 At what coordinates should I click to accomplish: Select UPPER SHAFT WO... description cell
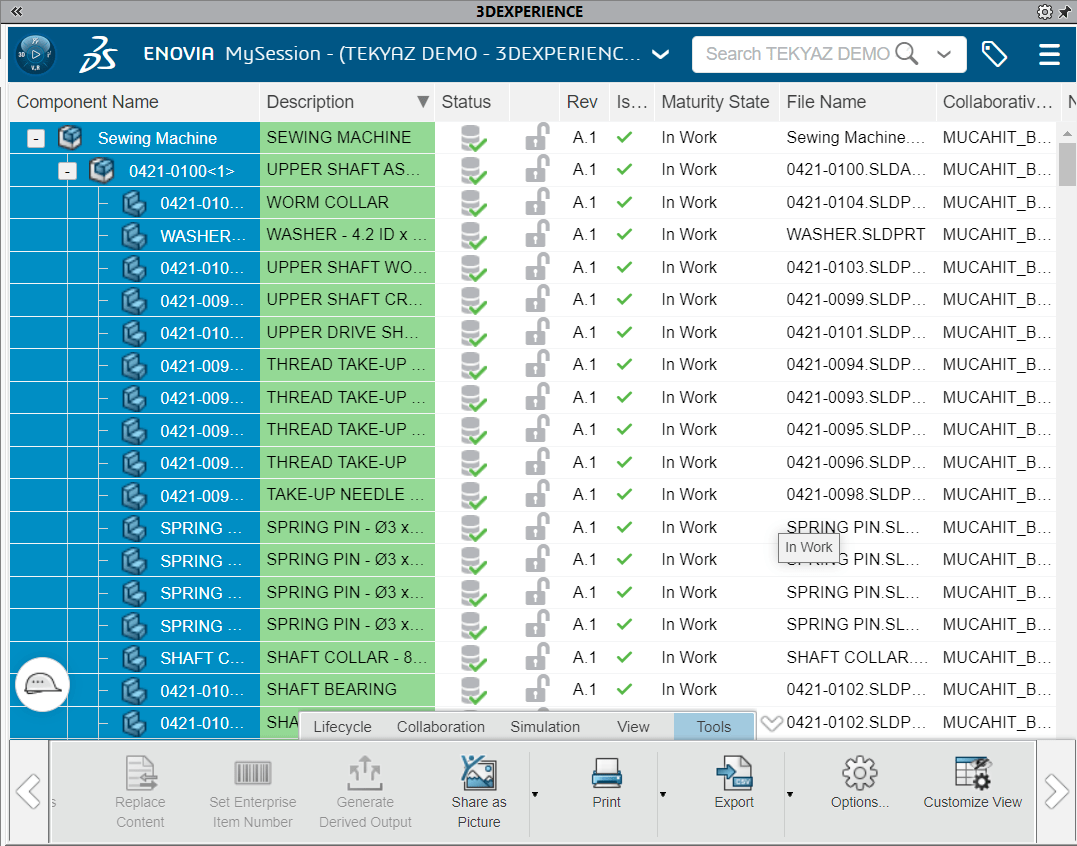click(347, 267)
